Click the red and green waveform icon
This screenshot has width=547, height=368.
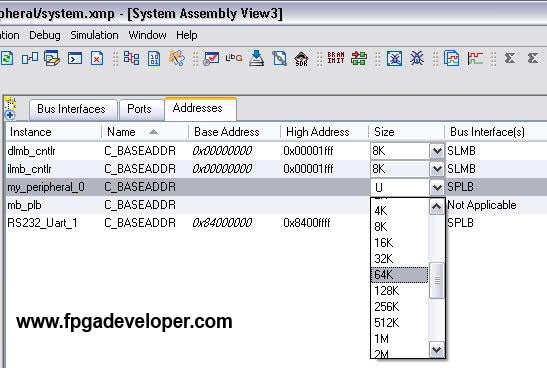click(475, 58)
